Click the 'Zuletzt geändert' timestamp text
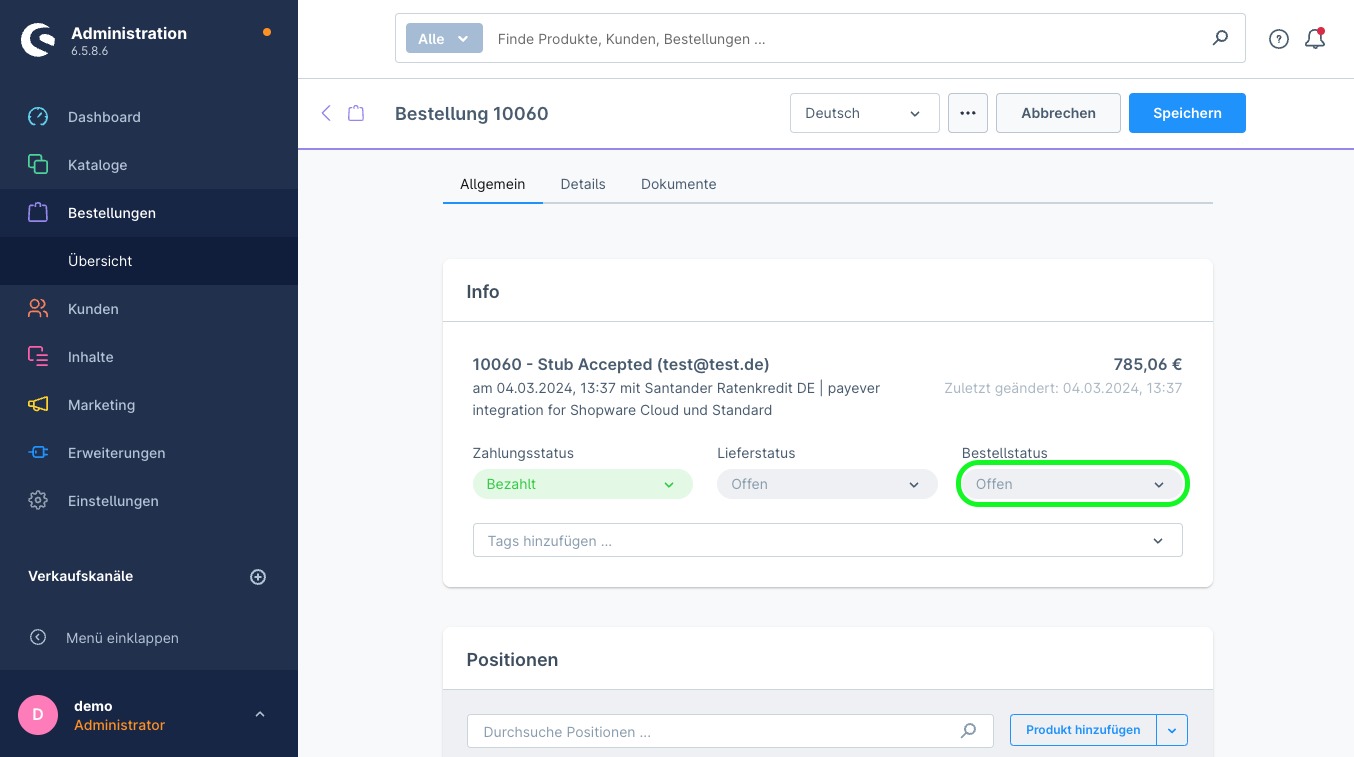Image resolution: width=1354 pixels, height=757 pixels. pos(1063,388)
